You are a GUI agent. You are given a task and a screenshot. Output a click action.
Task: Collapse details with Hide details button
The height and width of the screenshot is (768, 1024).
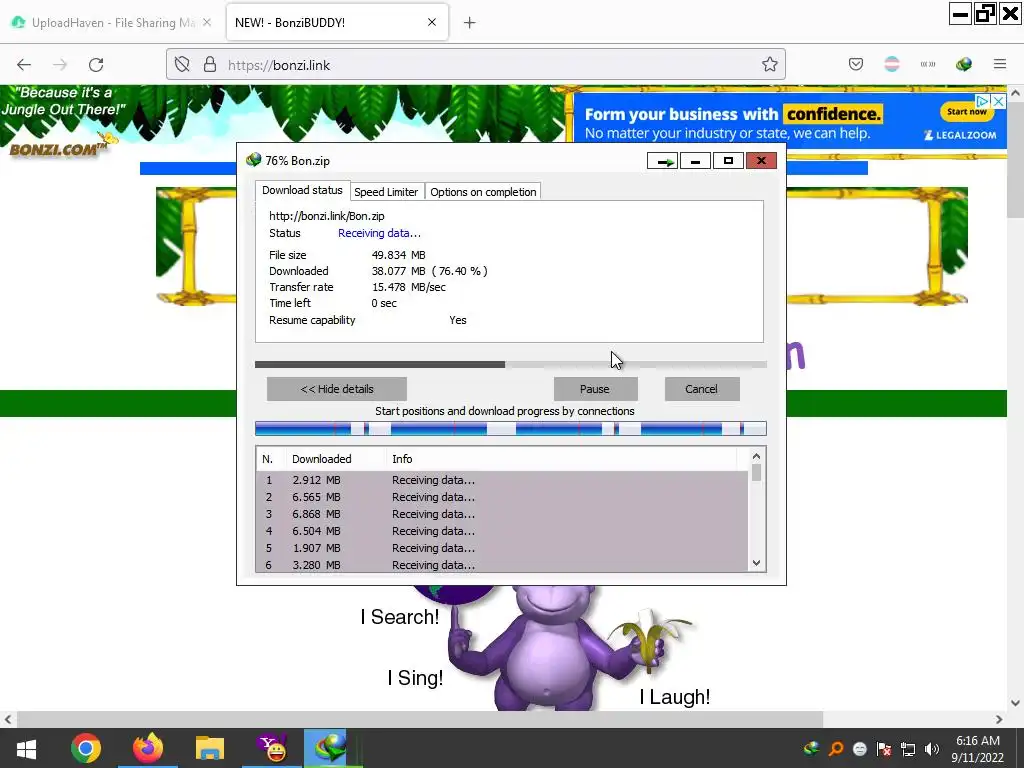(337, 389)
